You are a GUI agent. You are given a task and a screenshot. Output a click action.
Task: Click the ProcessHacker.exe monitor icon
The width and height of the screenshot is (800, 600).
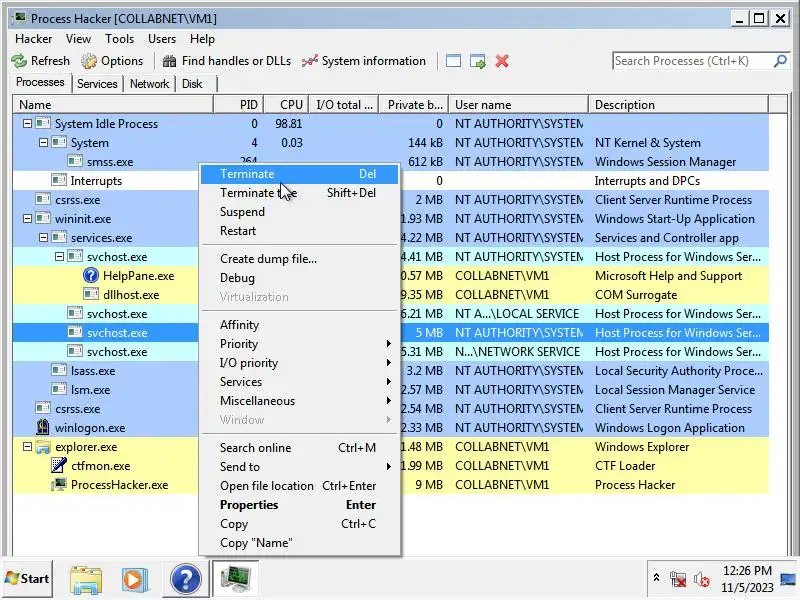[x=59, y=485]
